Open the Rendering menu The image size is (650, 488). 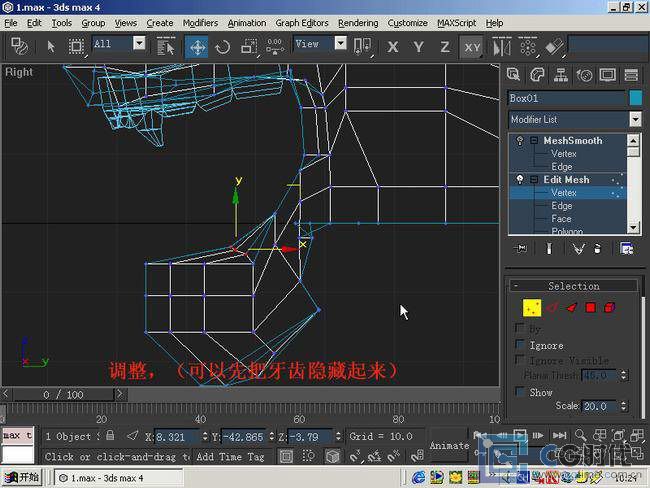[358, 23]
